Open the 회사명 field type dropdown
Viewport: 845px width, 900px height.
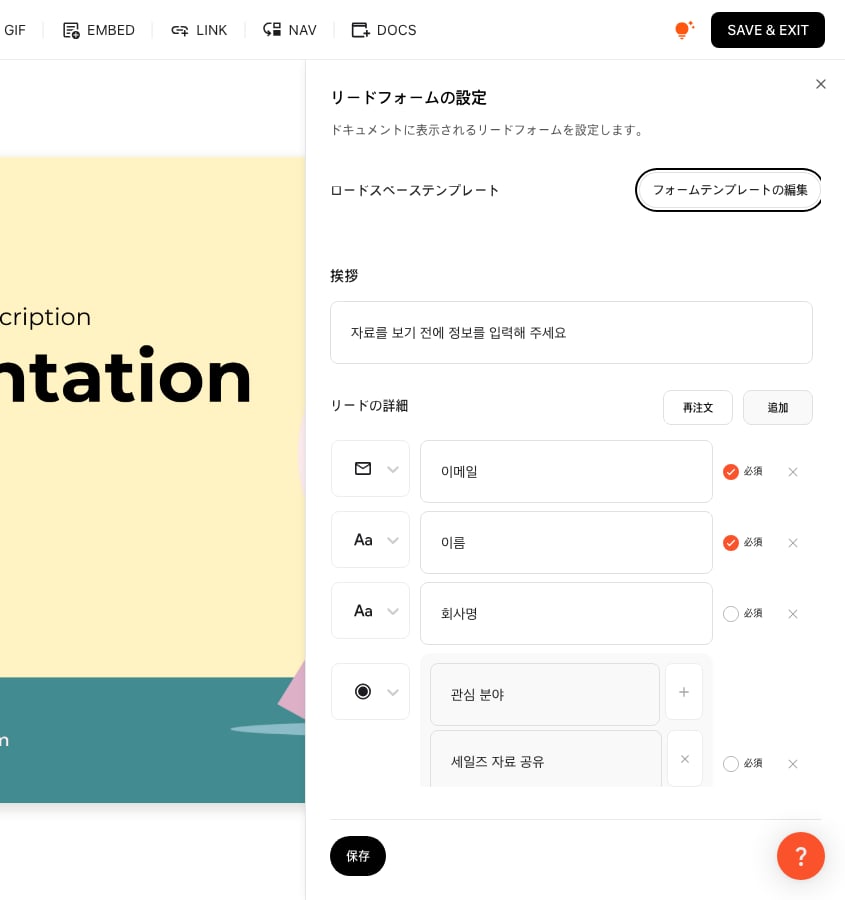(x=370, y=611)
